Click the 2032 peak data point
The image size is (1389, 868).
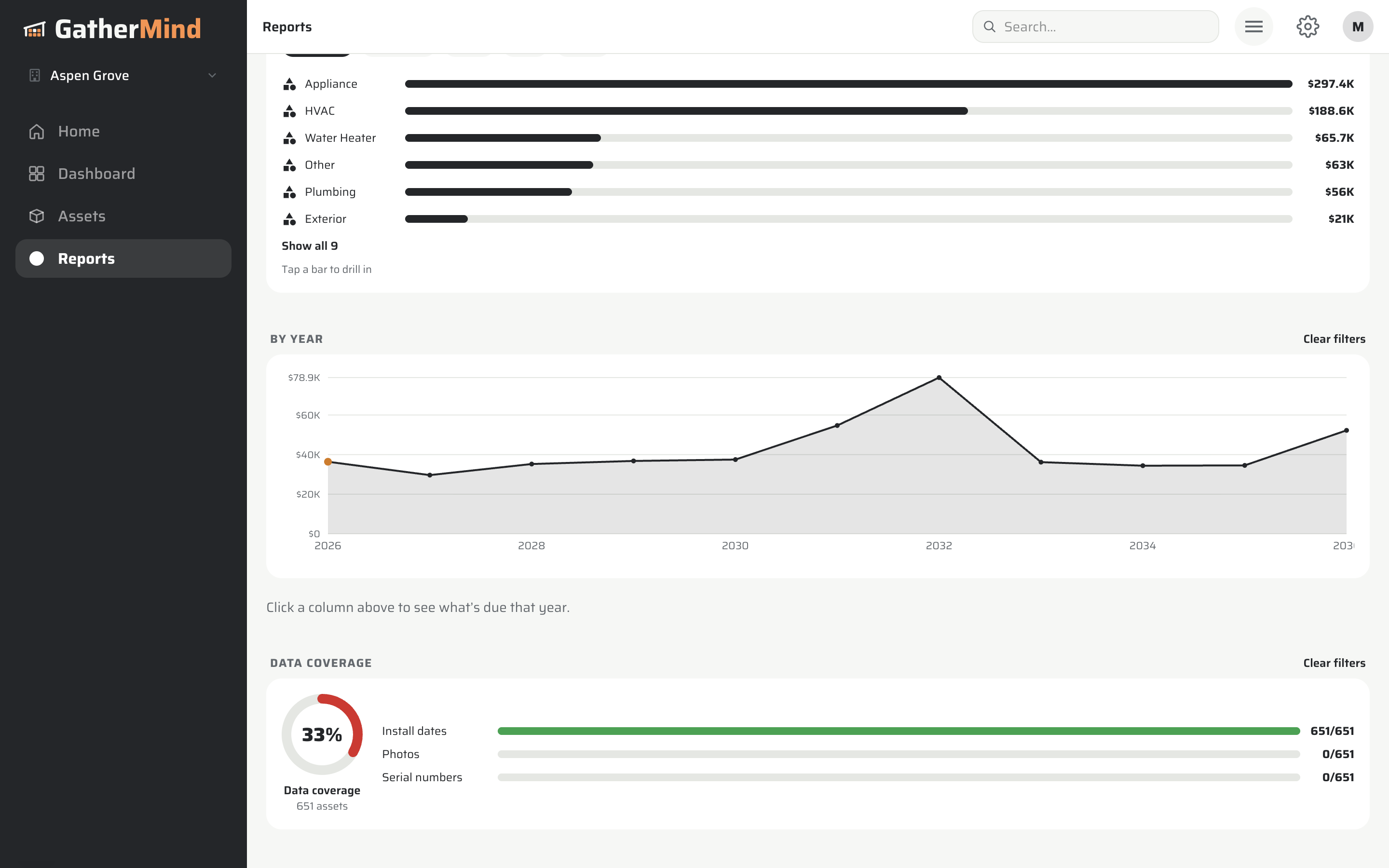click(x=939, y=378)
